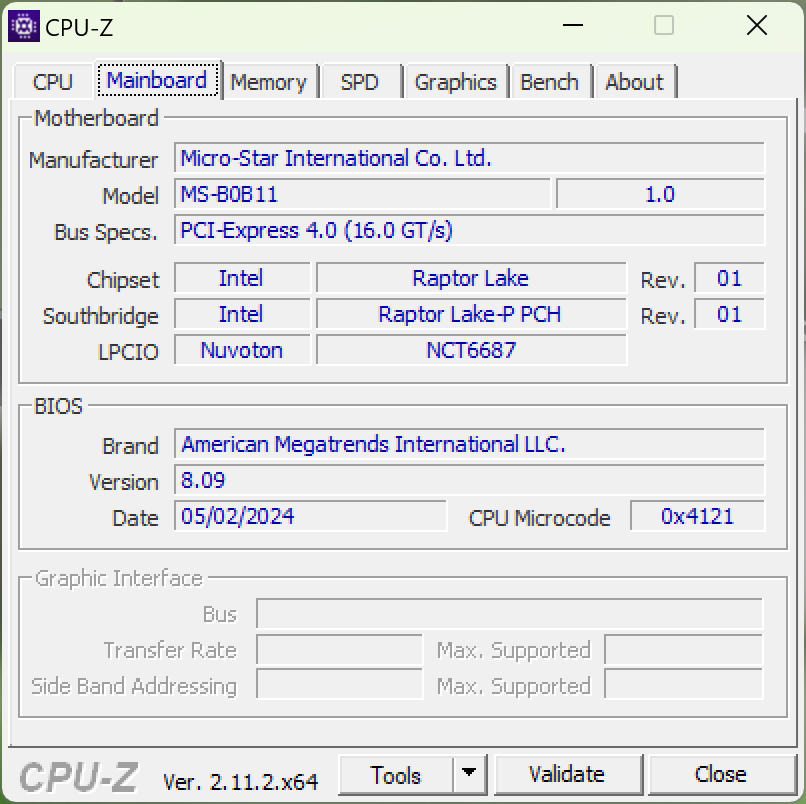Click the Tools button

[396, 775]
